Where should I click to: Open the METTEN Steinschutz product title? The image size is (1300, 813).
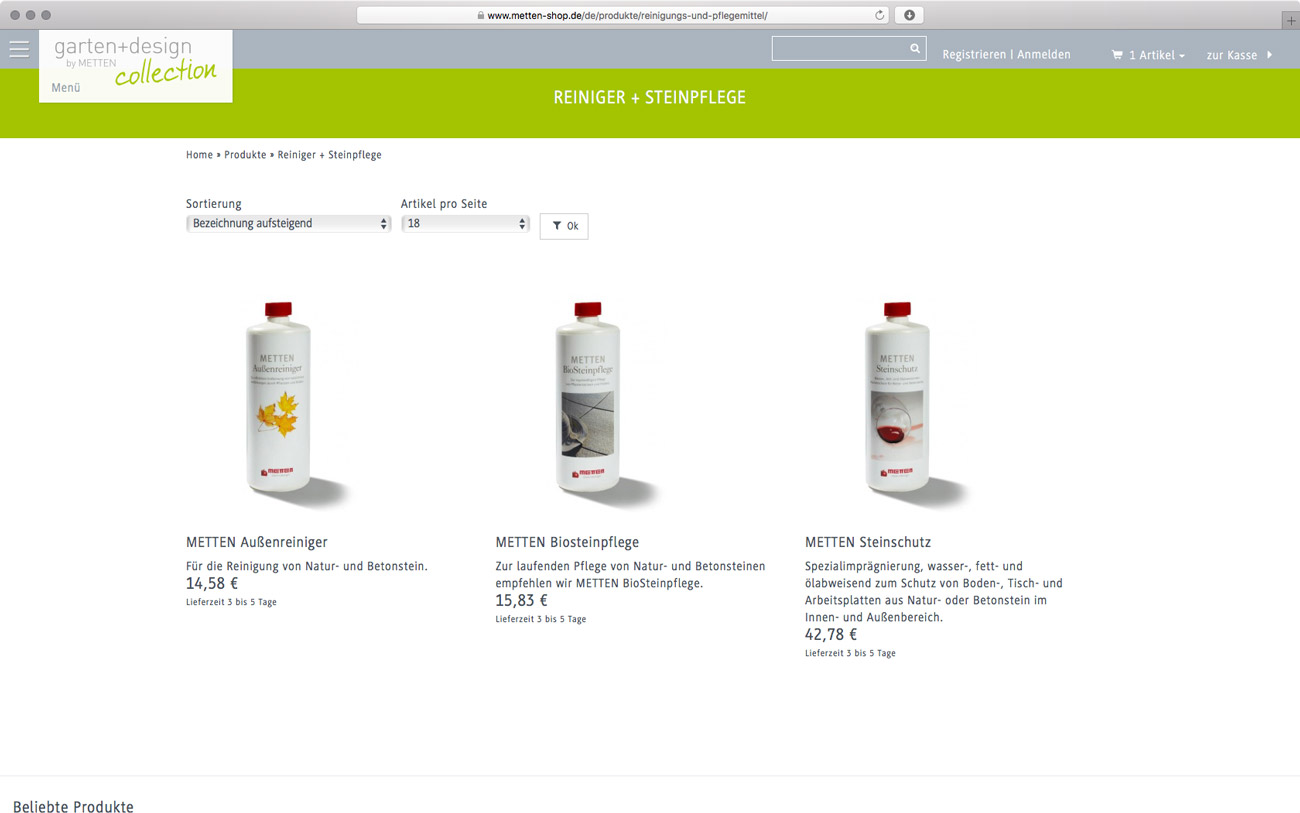click(868, 542)
